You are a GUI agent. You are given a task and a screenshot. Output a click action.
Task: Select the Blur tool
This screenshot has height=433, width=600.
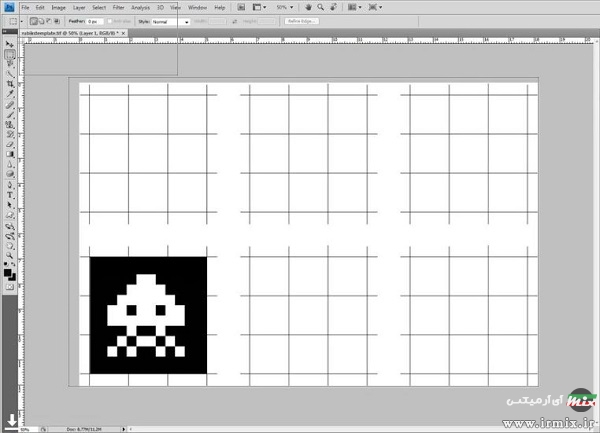[x=10, y=164]
